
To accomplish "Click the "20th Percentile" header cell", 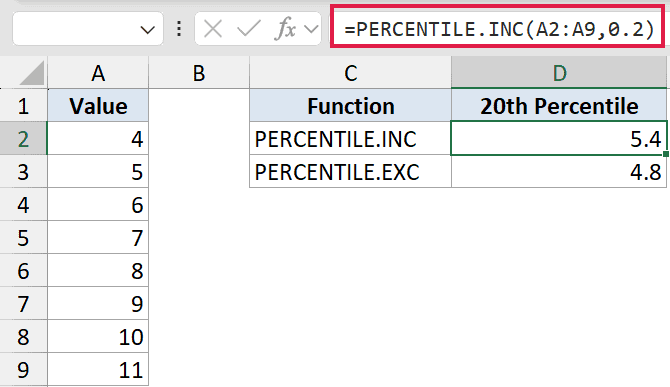I will click(559, 106).
